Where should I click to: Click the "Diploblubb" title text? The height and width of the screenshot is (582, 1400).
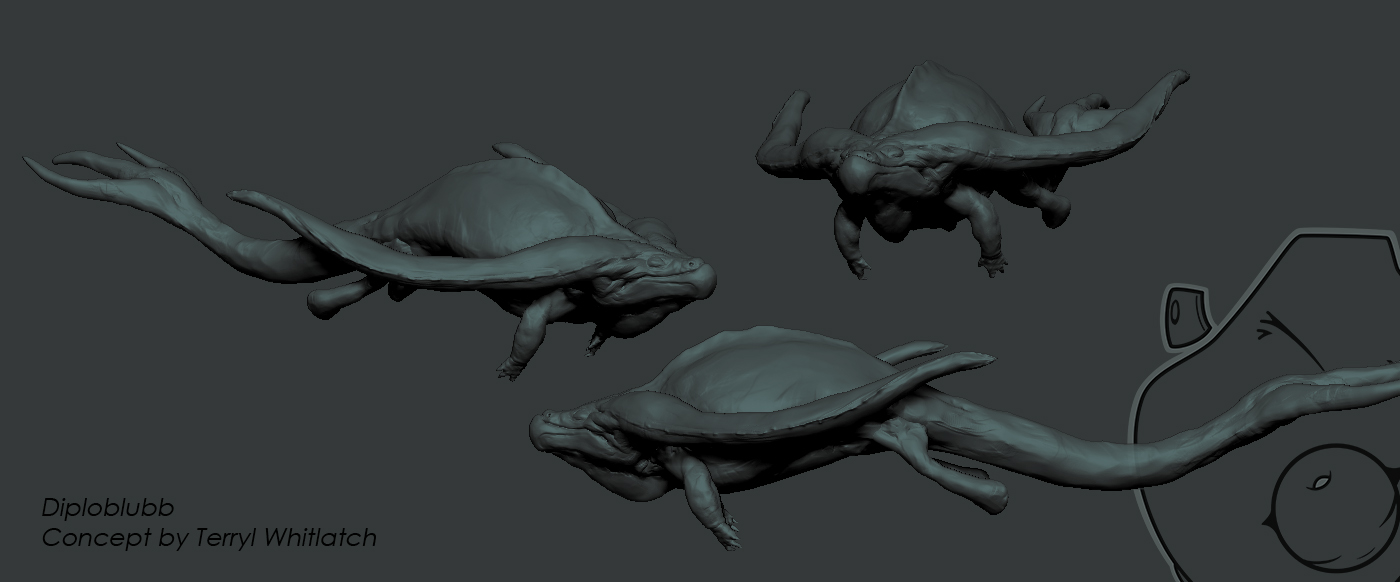[108, 507]
